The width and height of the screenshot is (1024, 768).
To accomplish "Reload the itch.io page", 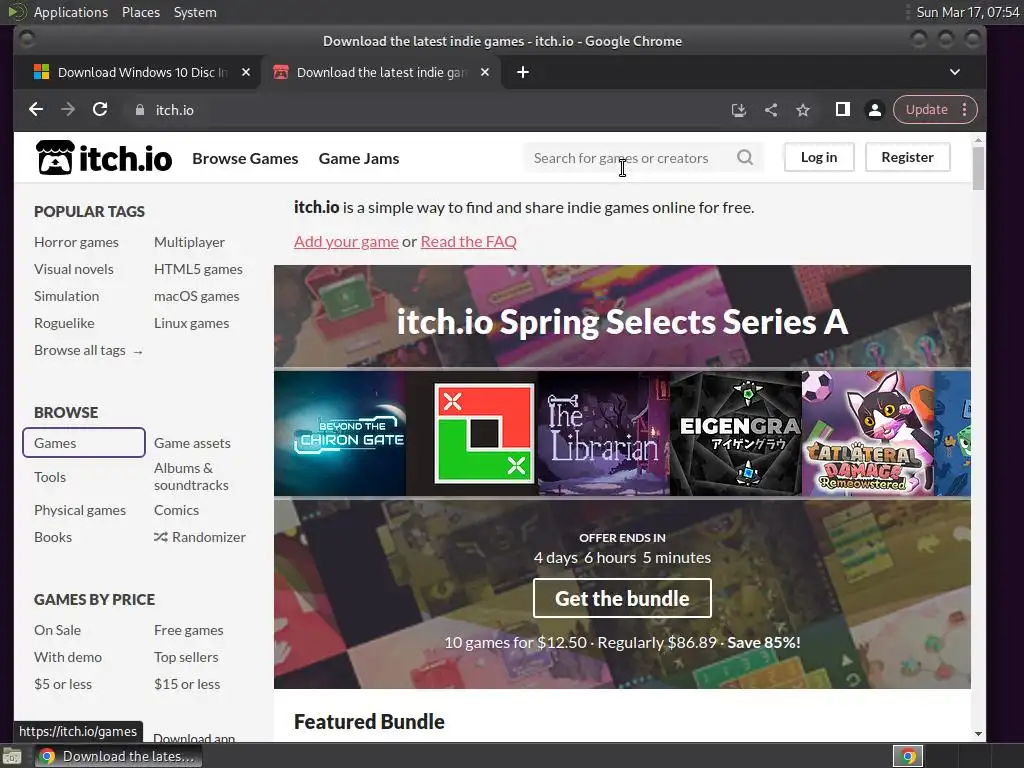I will pyautogui.click(x=100, y=110).
